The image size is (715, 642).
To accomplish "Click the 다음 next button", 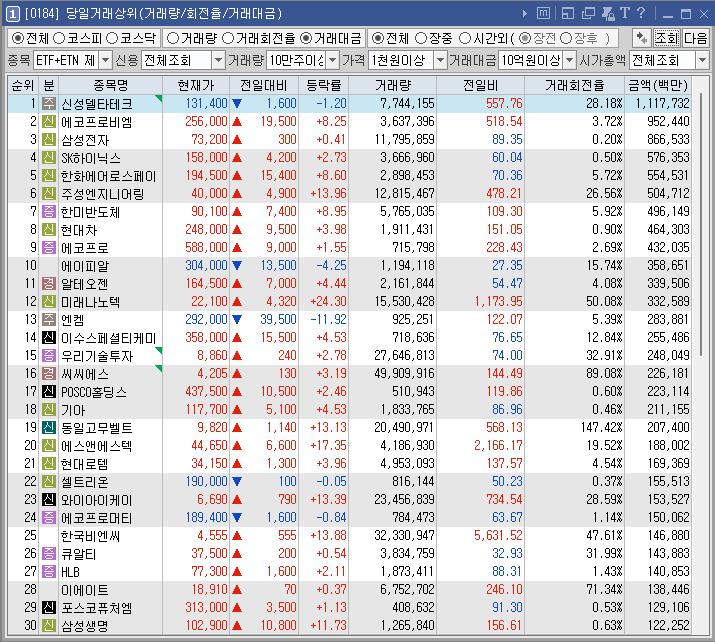I will point(695,38).
